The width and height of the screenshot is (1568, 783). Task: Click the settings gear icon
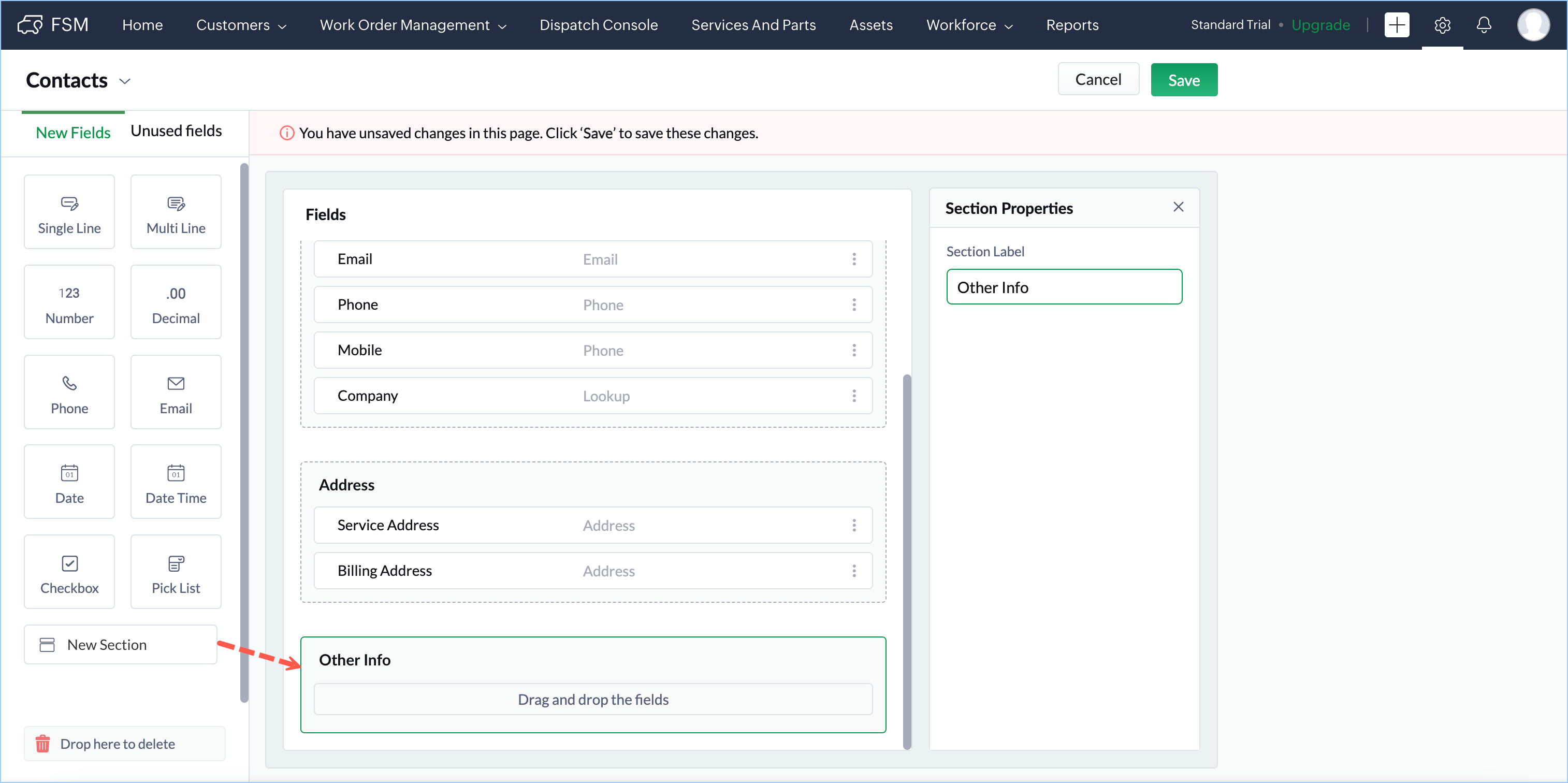click(1442, 25)
